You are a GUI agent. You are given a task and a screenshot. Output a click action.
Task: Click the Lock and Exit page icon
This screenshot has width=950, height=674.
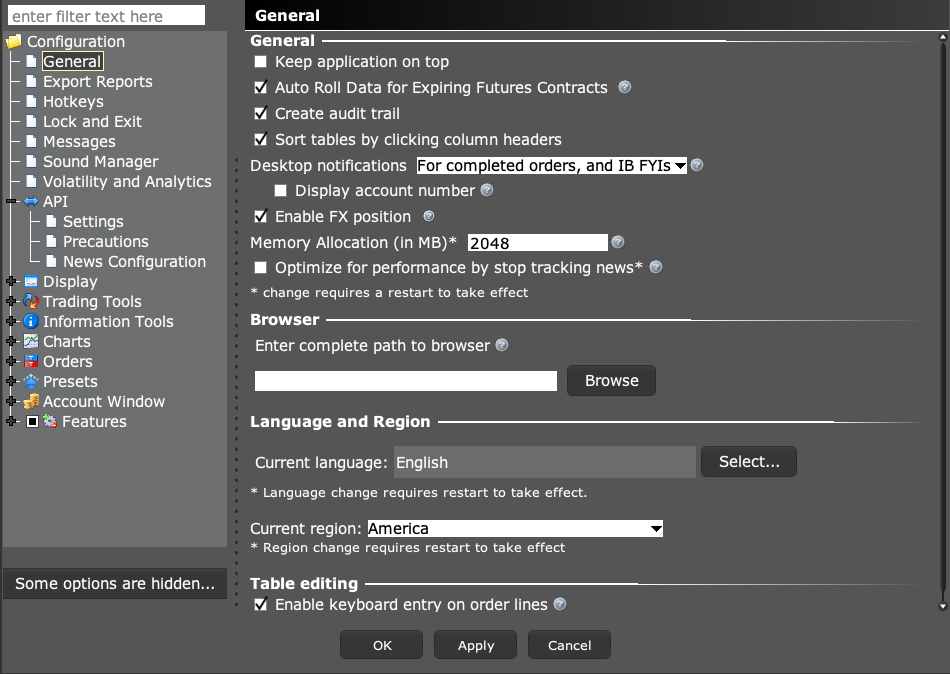point(32,121)
